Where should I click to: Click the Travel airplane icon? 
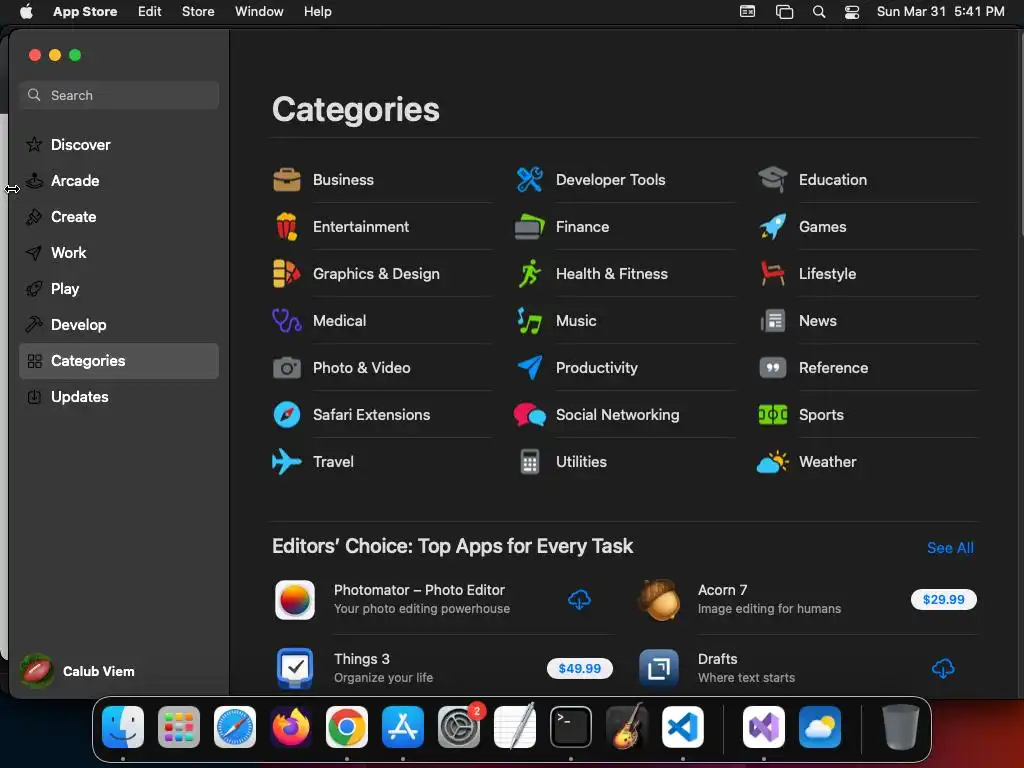tap(287, 462)
